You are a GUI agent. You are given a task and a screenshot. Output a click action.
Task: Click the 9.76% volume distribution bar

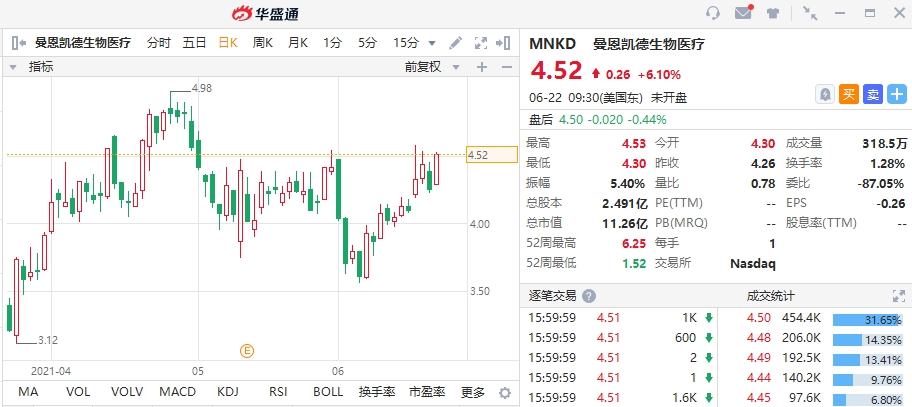tap(868, 380)
